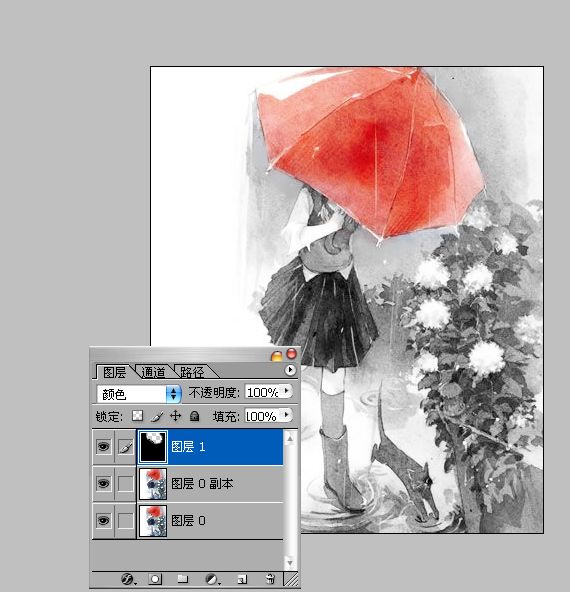Toggle lock position move icon

tap(176, 416)
